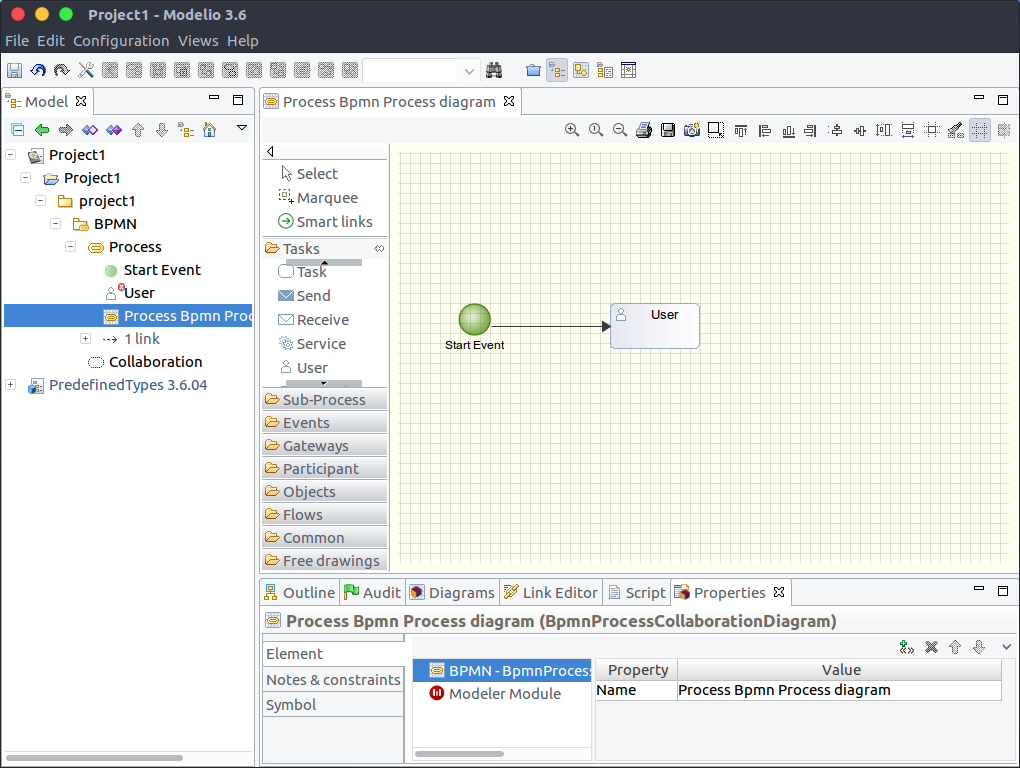Click the camera snapshot icon in diagram toolbar
The height and width of the screenshot is (768, 1020).
click(692, 130)
